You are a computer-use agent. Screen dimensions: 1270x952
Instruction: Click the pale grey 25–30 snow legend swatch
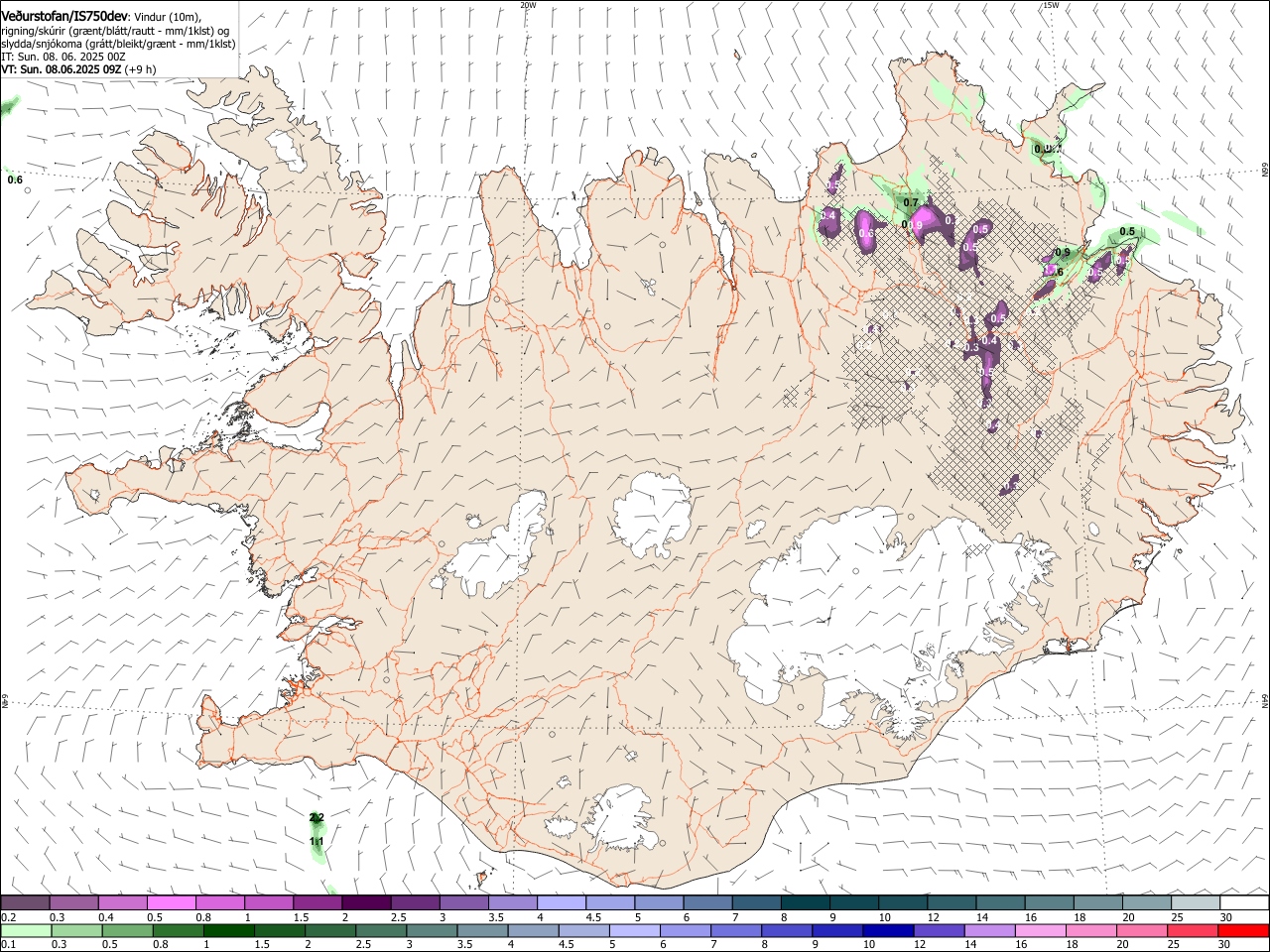point(1195,903)
